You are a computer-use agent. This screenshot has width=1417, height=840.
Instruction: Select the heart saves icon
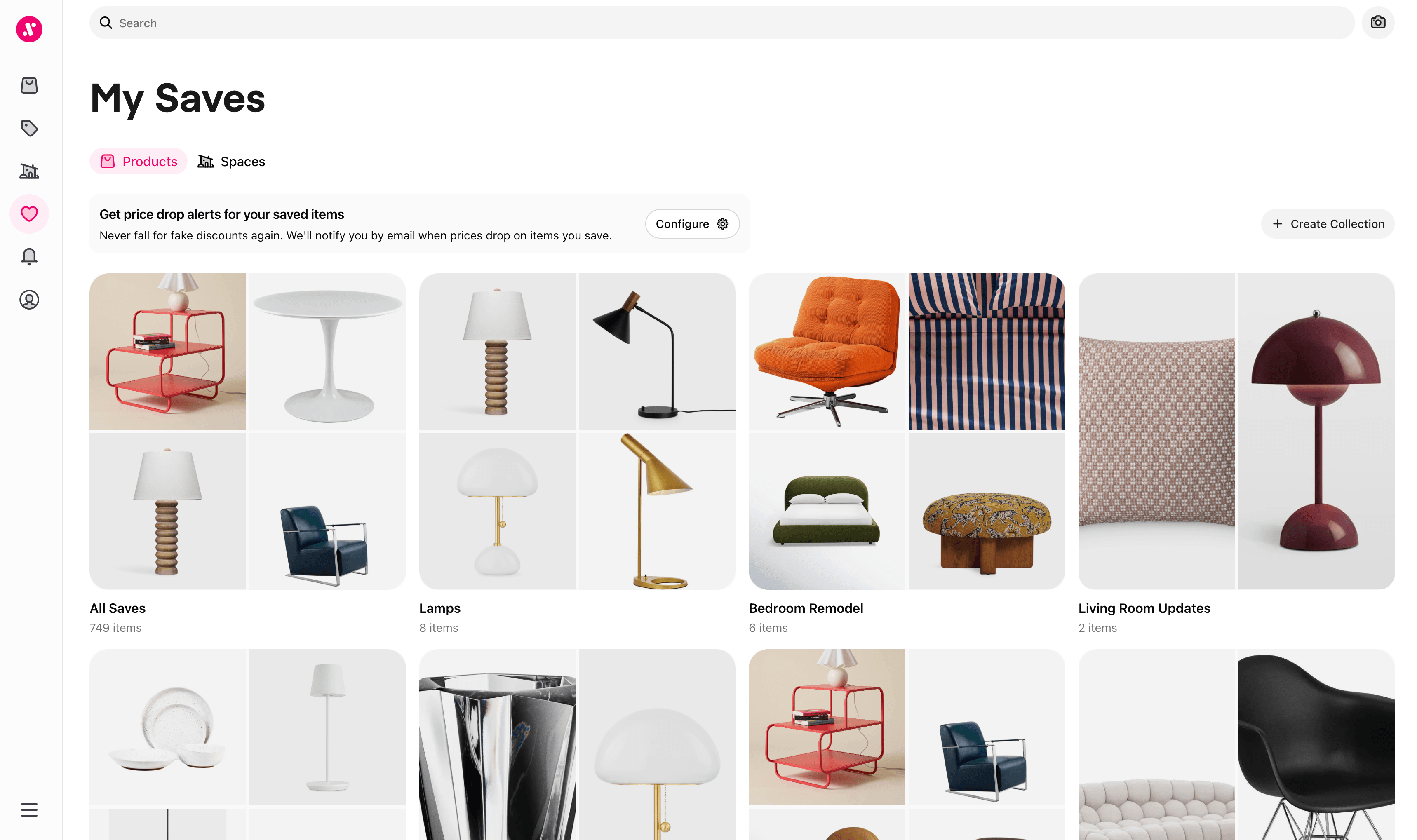(x=29, y=214)
